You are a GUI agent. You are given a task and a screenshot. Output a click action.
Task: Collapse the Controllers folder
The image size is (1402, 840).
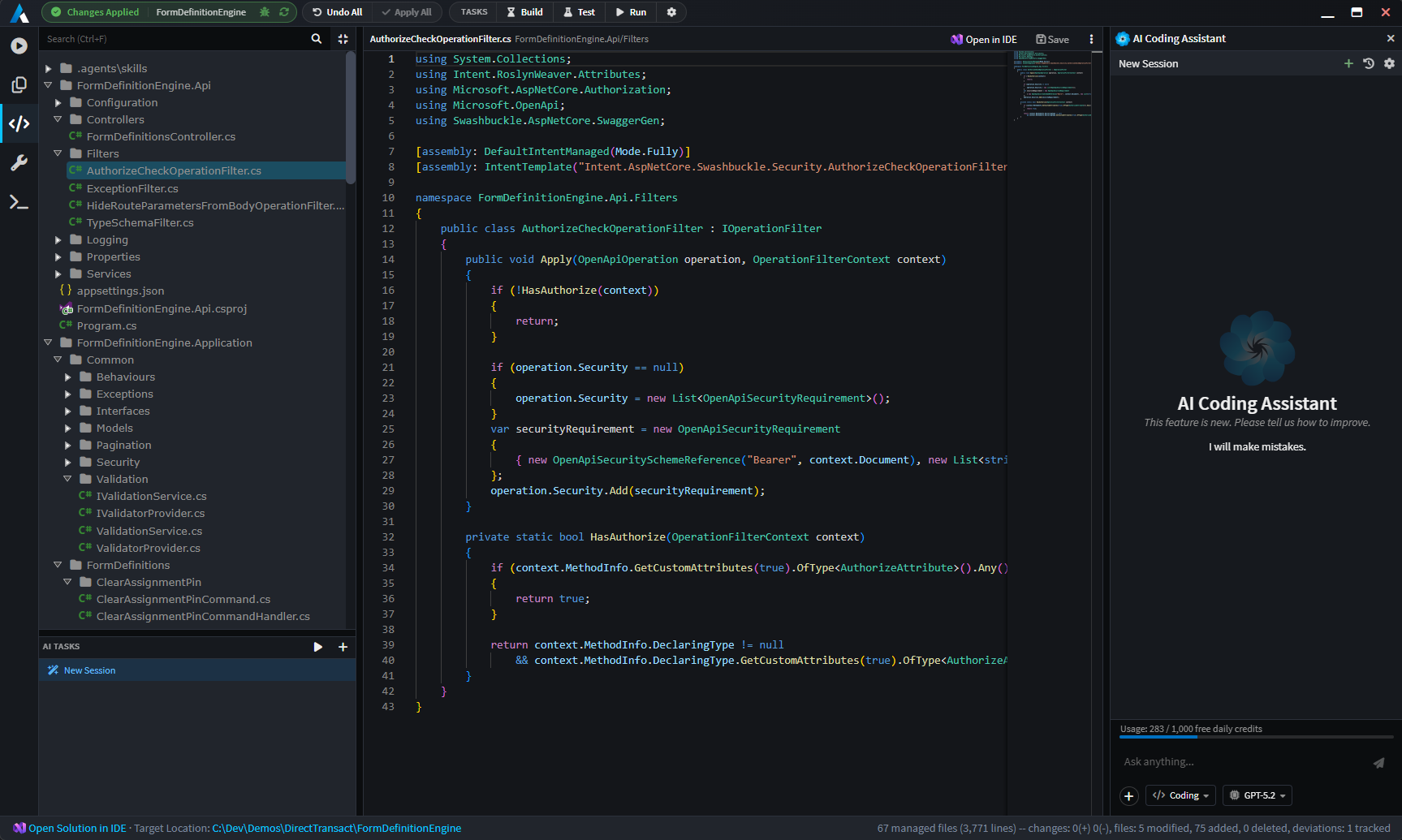coord(58,119)
